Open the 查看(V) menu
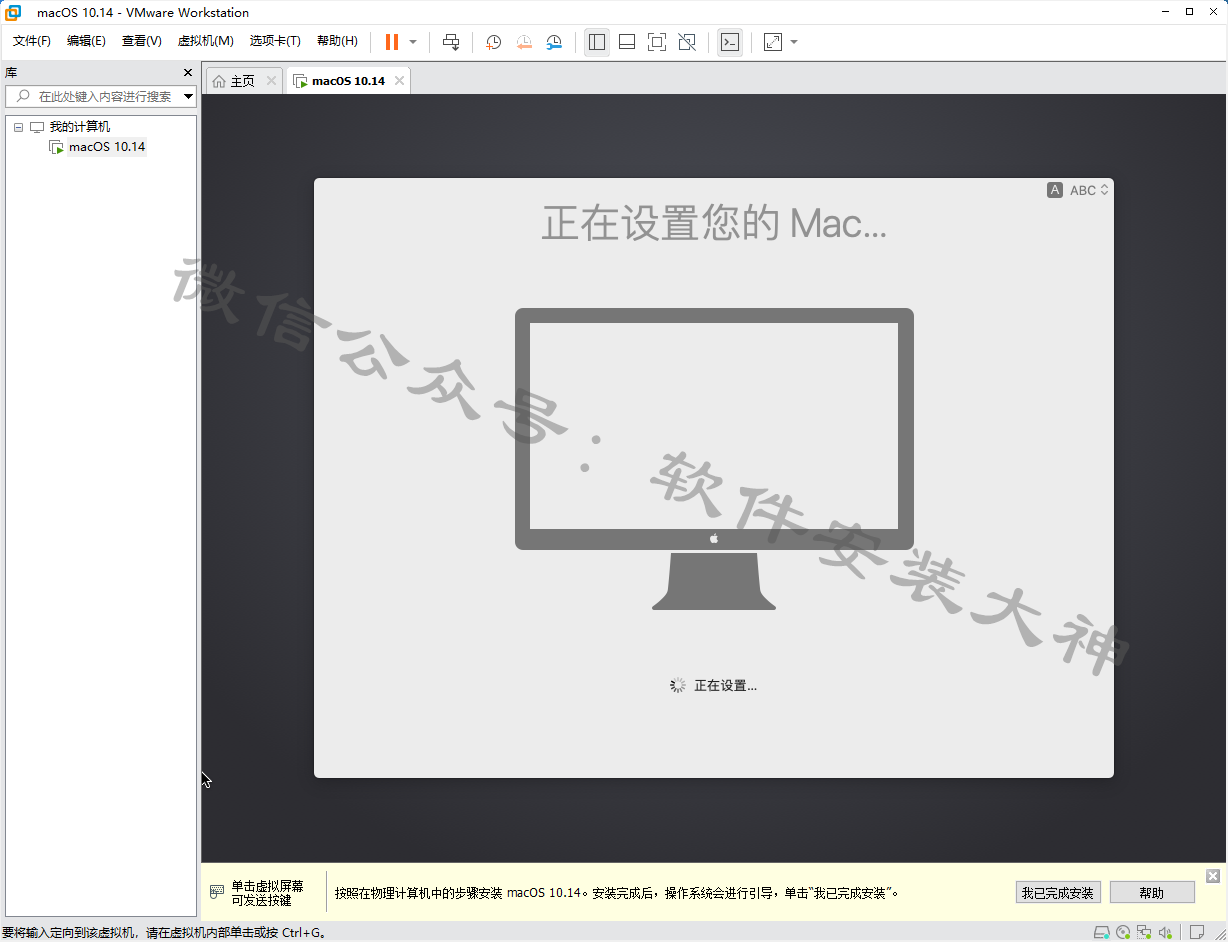Viewport: 1228px width, 942px height. (x=141, y=41)
